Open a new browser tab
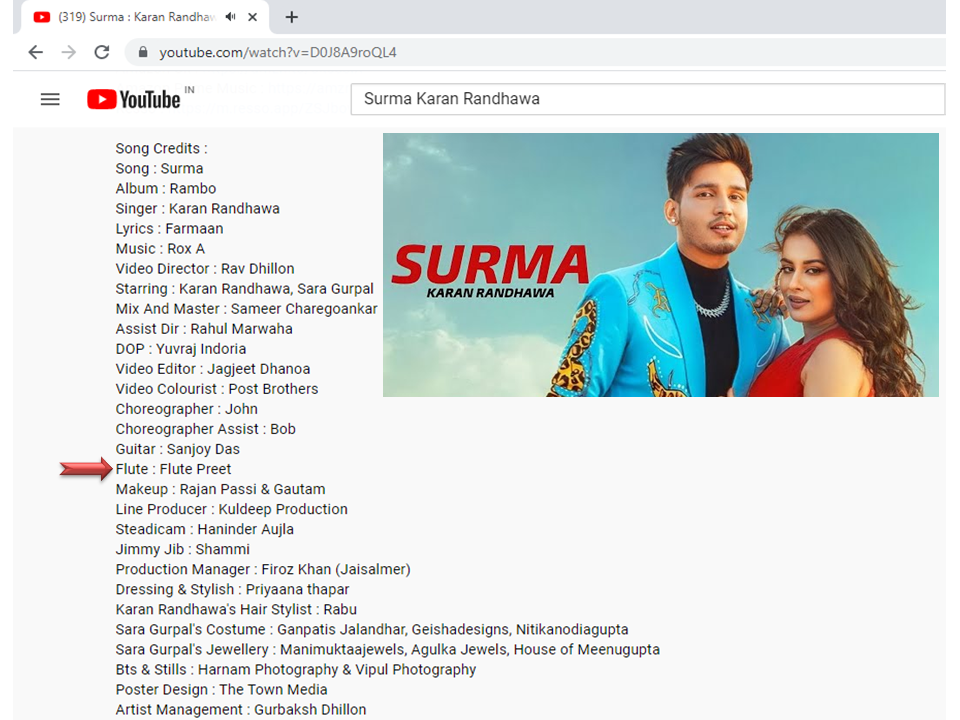 pos(292,17)
